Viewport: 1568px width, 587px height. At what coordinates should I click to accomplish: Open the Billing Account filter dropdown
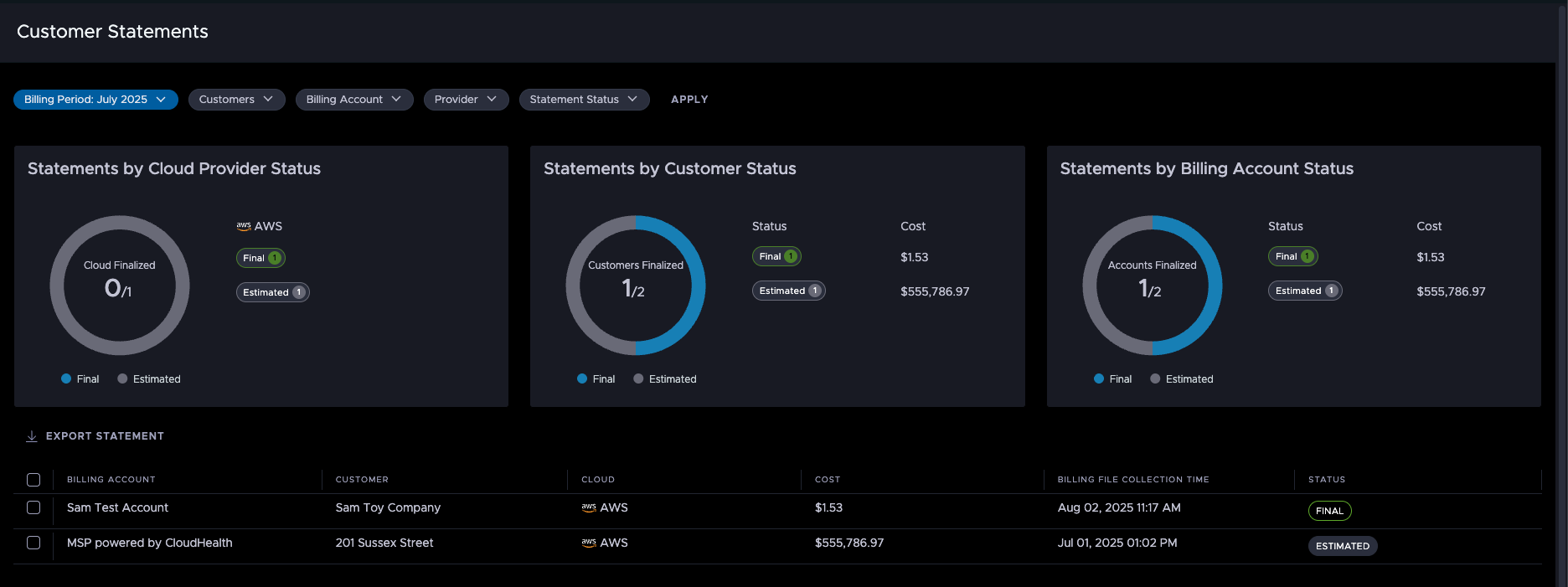(354, 100)
